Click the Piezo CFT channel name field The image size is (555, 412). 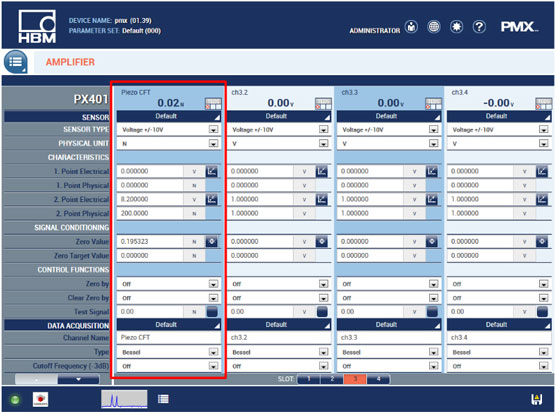pyautogui.click(x=169, y=338)
